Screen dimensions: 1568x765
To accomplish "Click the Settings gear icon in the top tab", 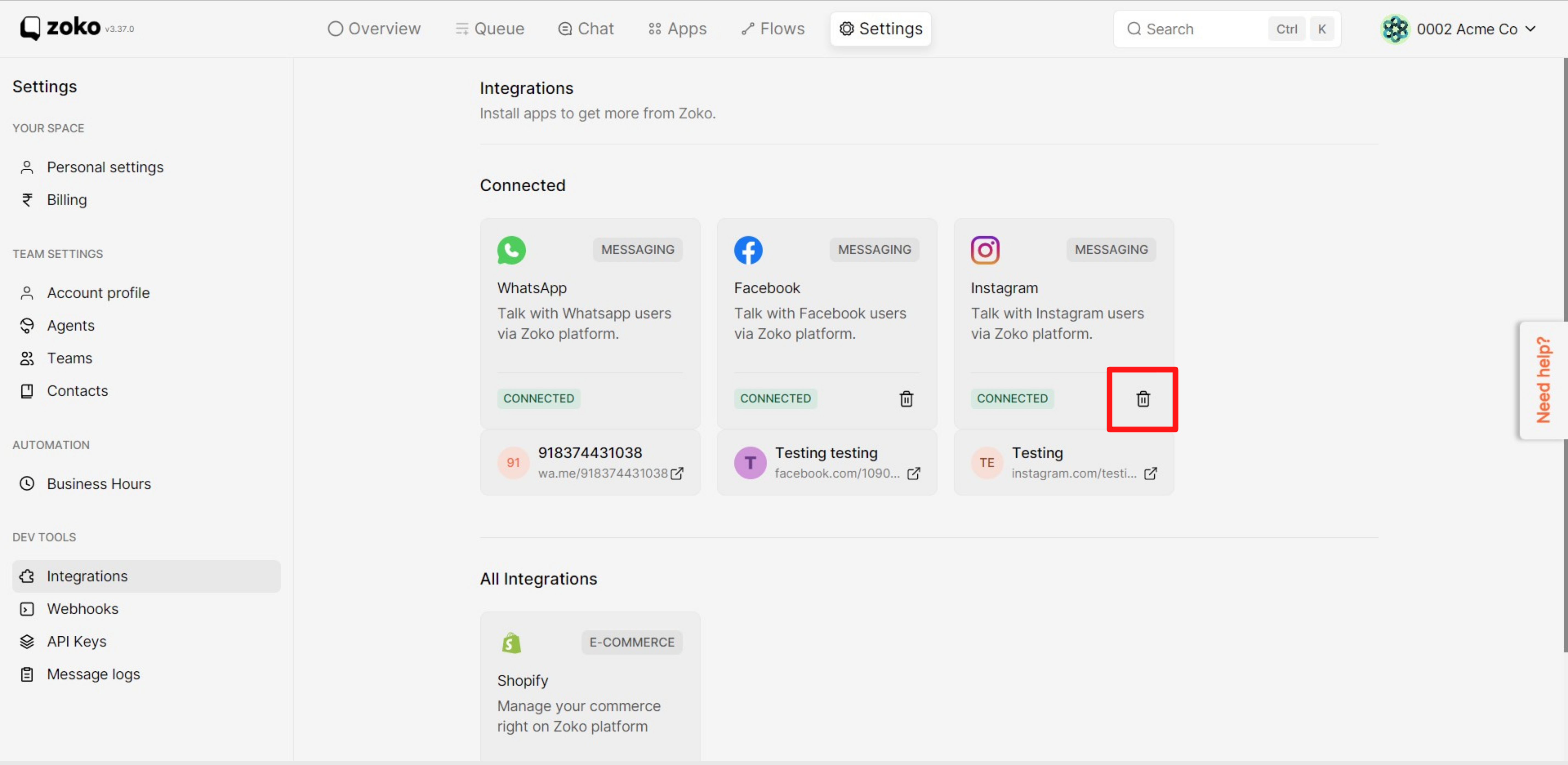I will (846, 29).
